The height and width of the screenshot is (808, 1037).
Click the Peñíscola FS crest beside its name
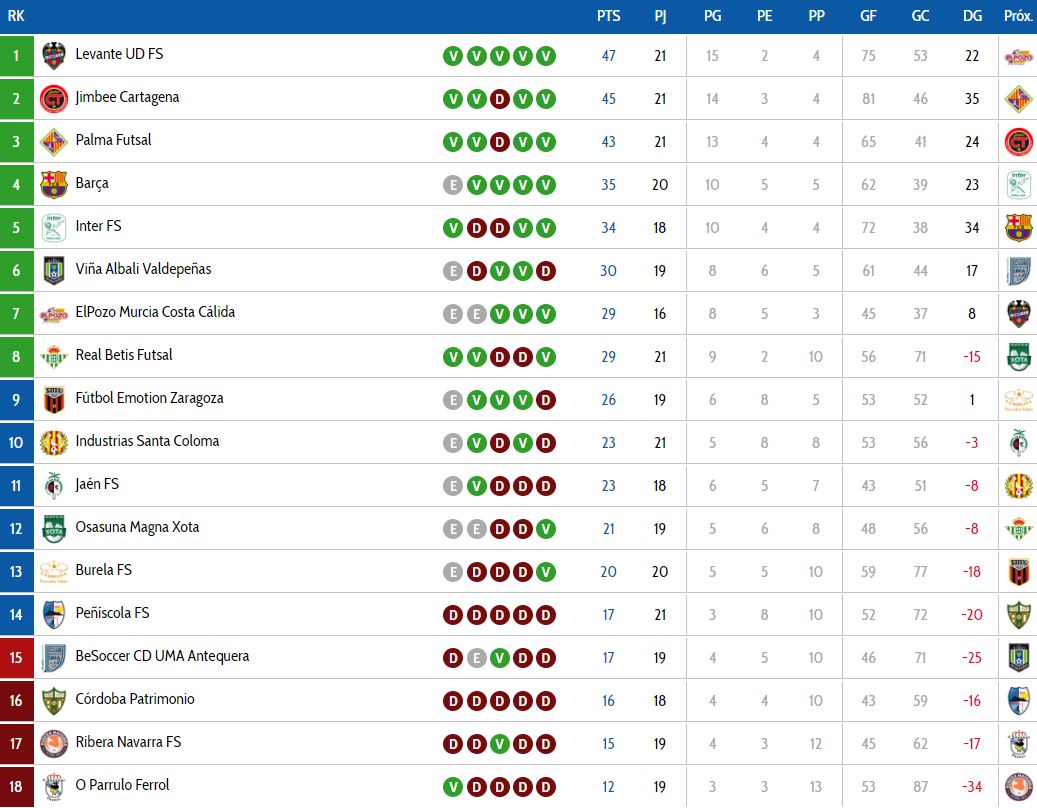[54, 614]
